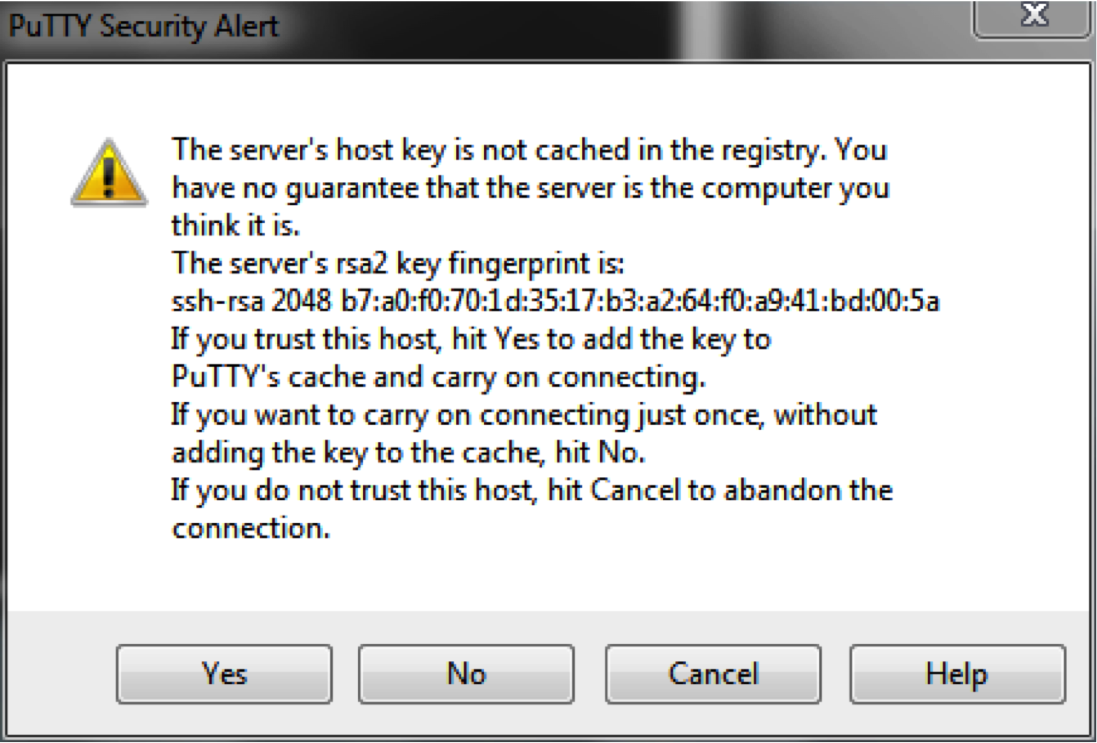
Task: Click the "think it is." text line
Action: coord(235,226)
